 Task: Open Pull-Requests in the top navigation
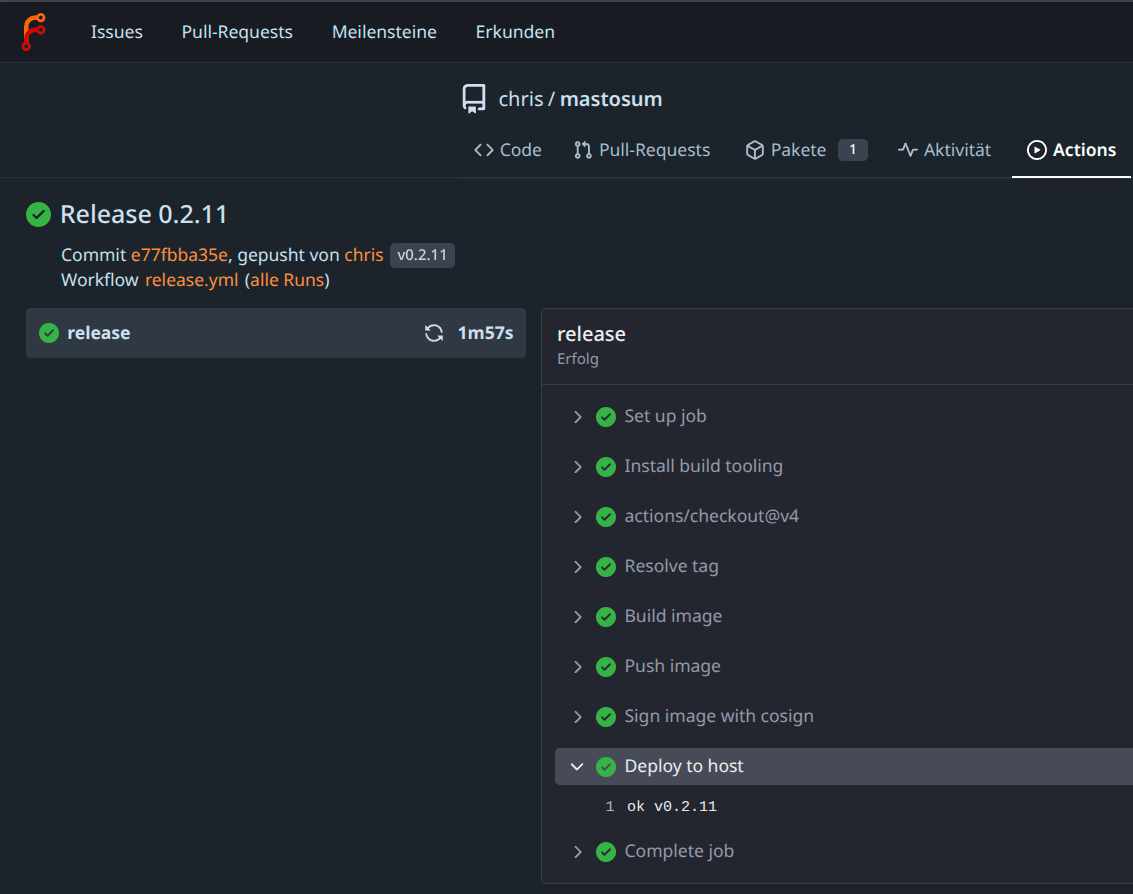237,32
